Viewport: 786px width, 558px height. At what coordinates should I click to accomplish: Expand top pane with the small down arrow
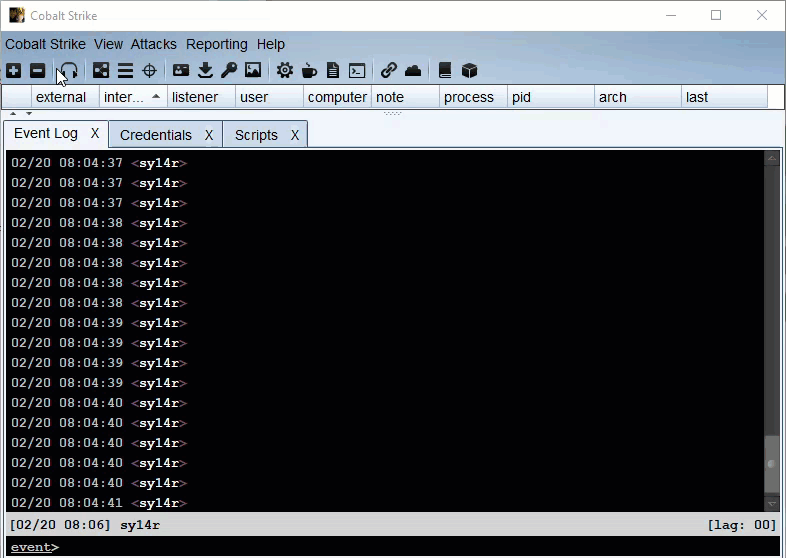[x=29, y=114]
